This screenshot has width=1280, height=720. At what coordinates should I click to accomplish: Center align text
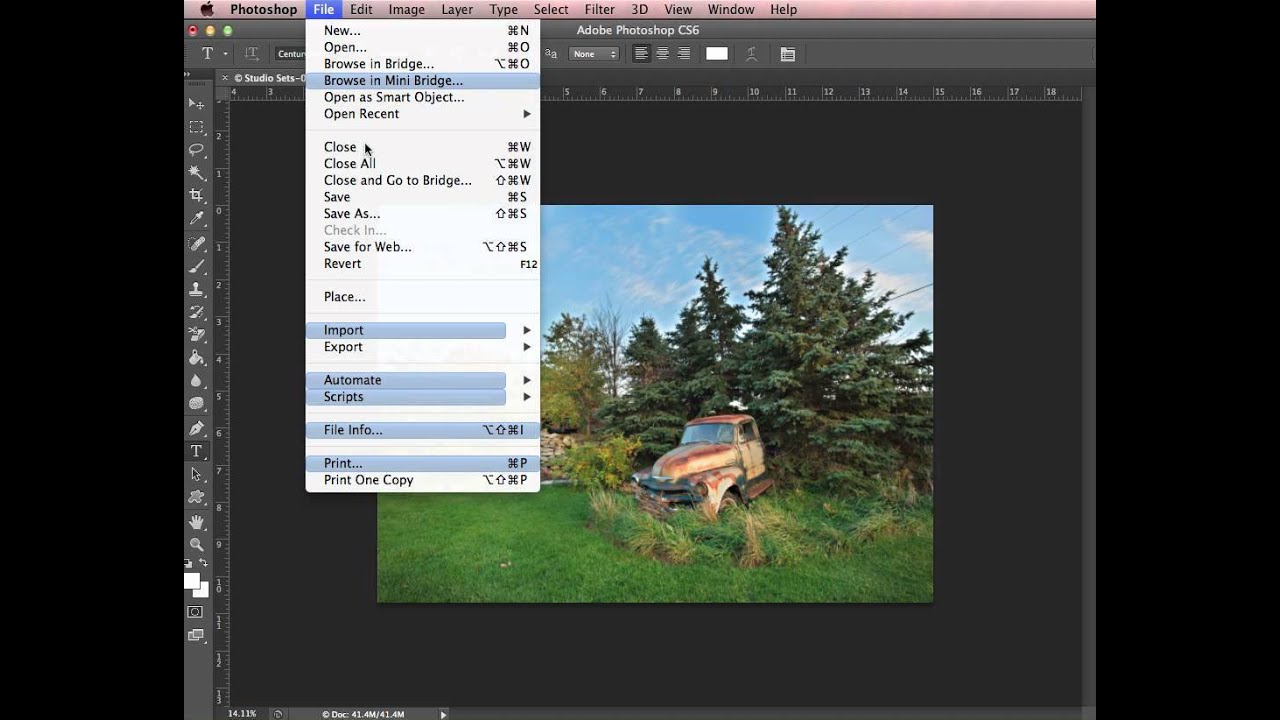pos(662,54)
